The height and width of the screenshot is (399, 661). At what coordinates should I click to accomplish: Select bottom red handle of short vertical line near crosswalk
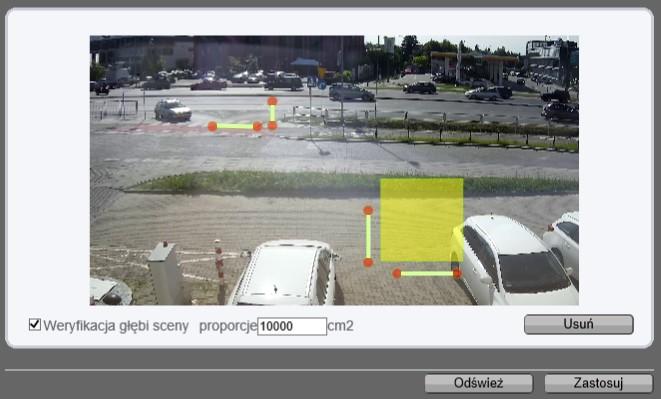tap(272, 125)
